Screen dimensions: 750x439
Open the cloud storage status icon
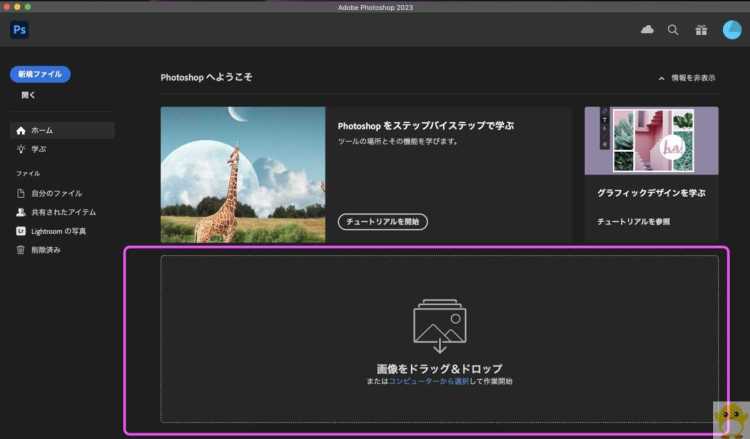(647, 30)
